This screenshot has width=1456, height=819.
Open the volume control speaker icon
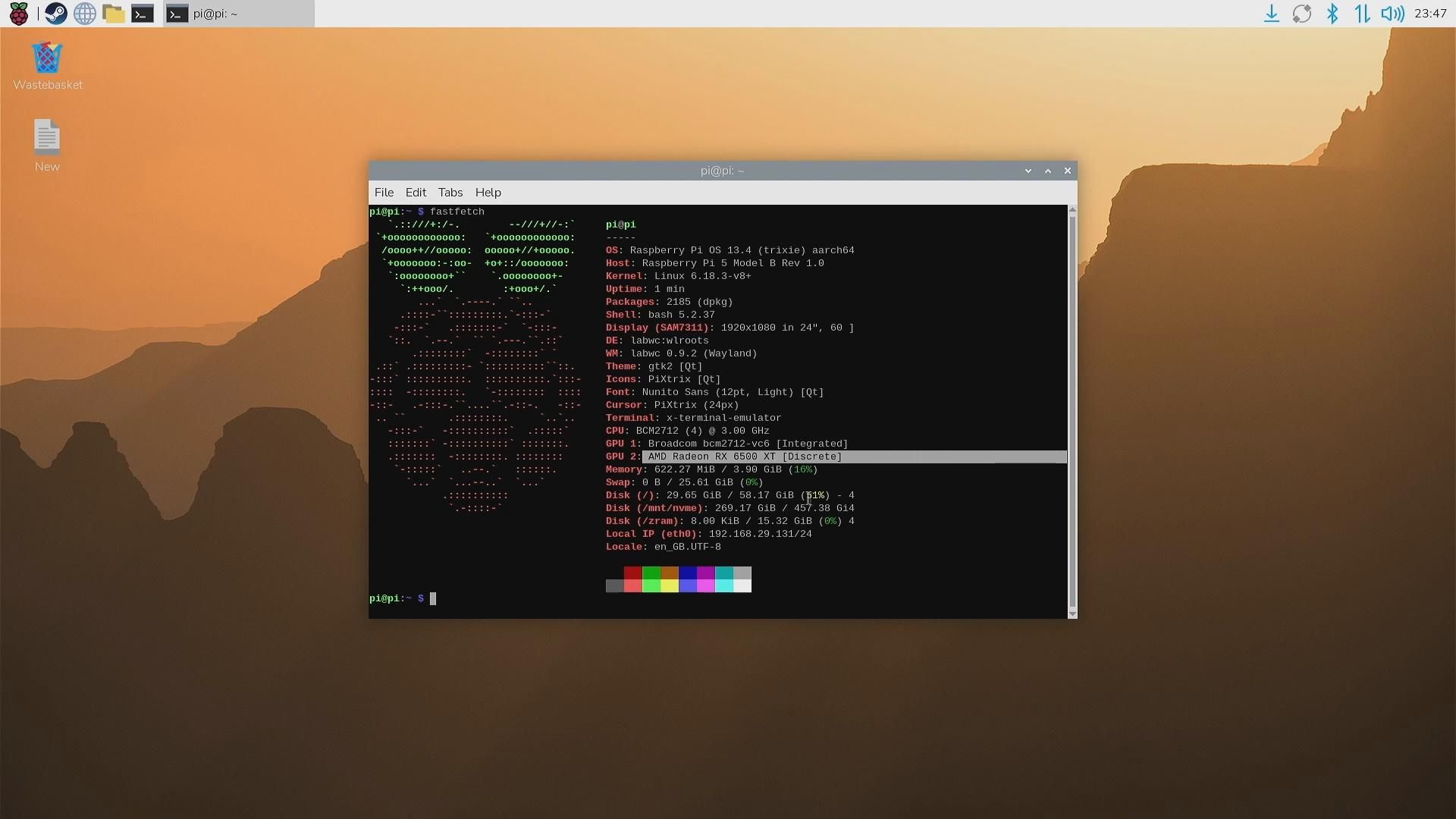coord(1392,14)
